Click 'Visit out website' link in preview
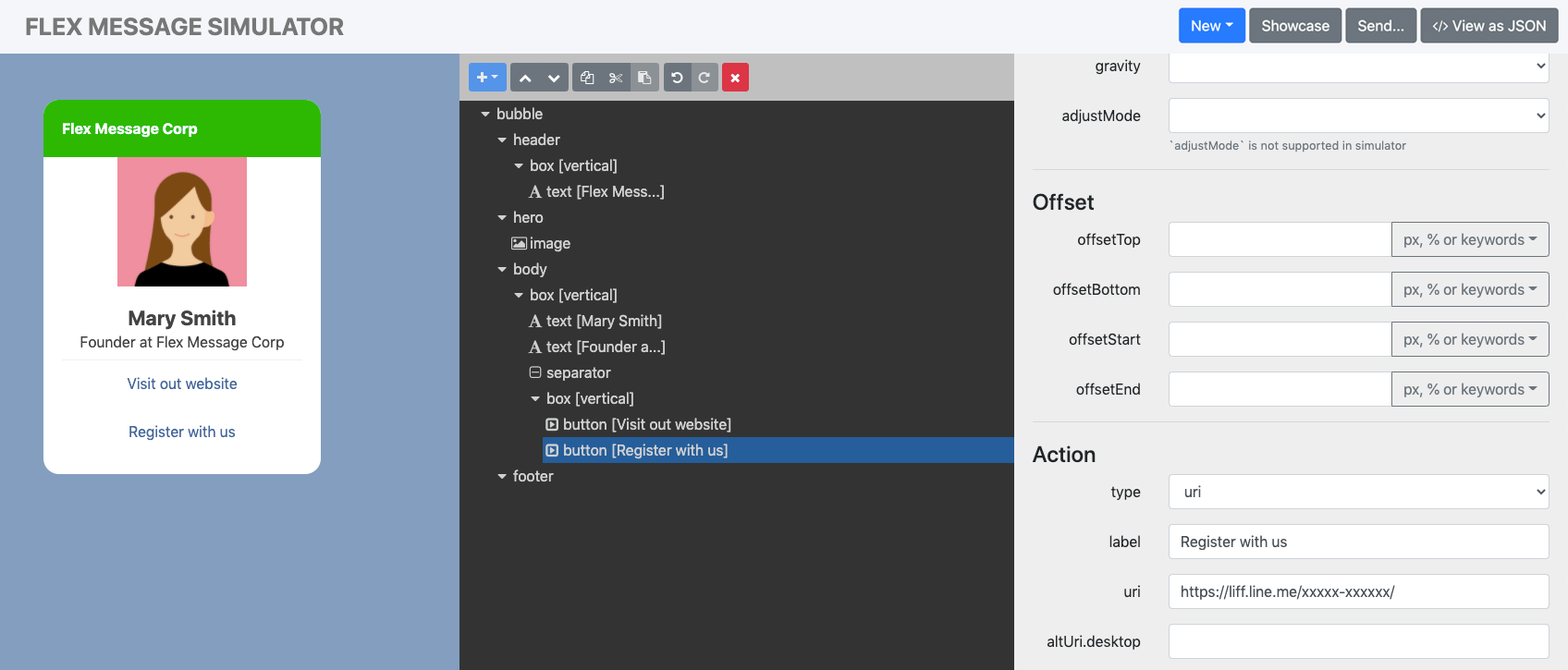1568x670 pixels. click(182, 384)
